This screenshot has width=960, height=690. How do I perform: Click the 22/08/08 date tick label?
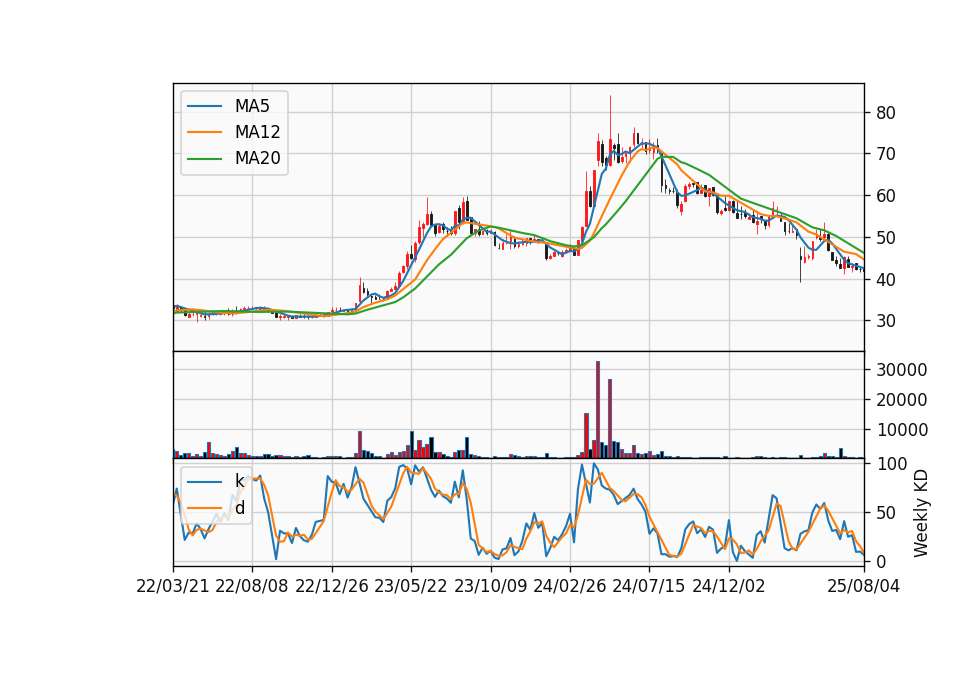click(x=252, y=586)
